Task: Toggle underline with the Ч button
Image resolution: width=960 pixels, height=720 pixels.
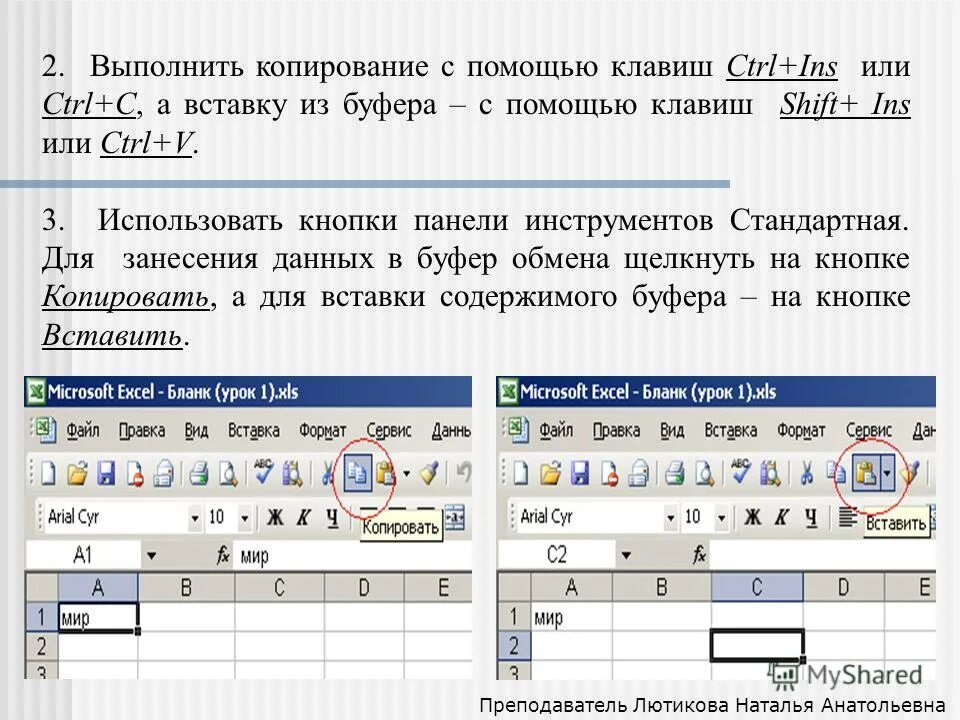Action: [332, 515]
